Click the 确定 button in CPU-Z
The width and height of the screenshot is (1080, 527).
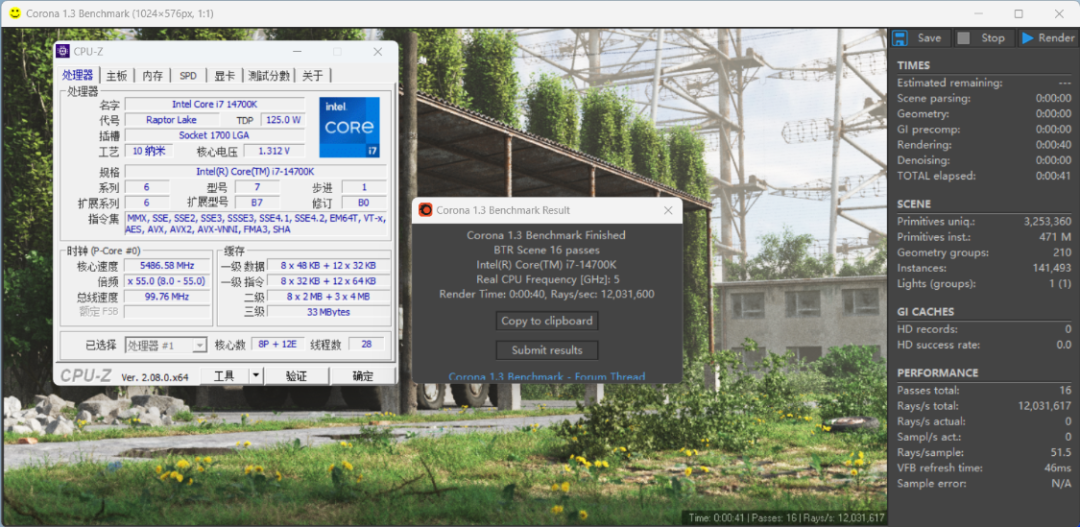click(363, 375)
